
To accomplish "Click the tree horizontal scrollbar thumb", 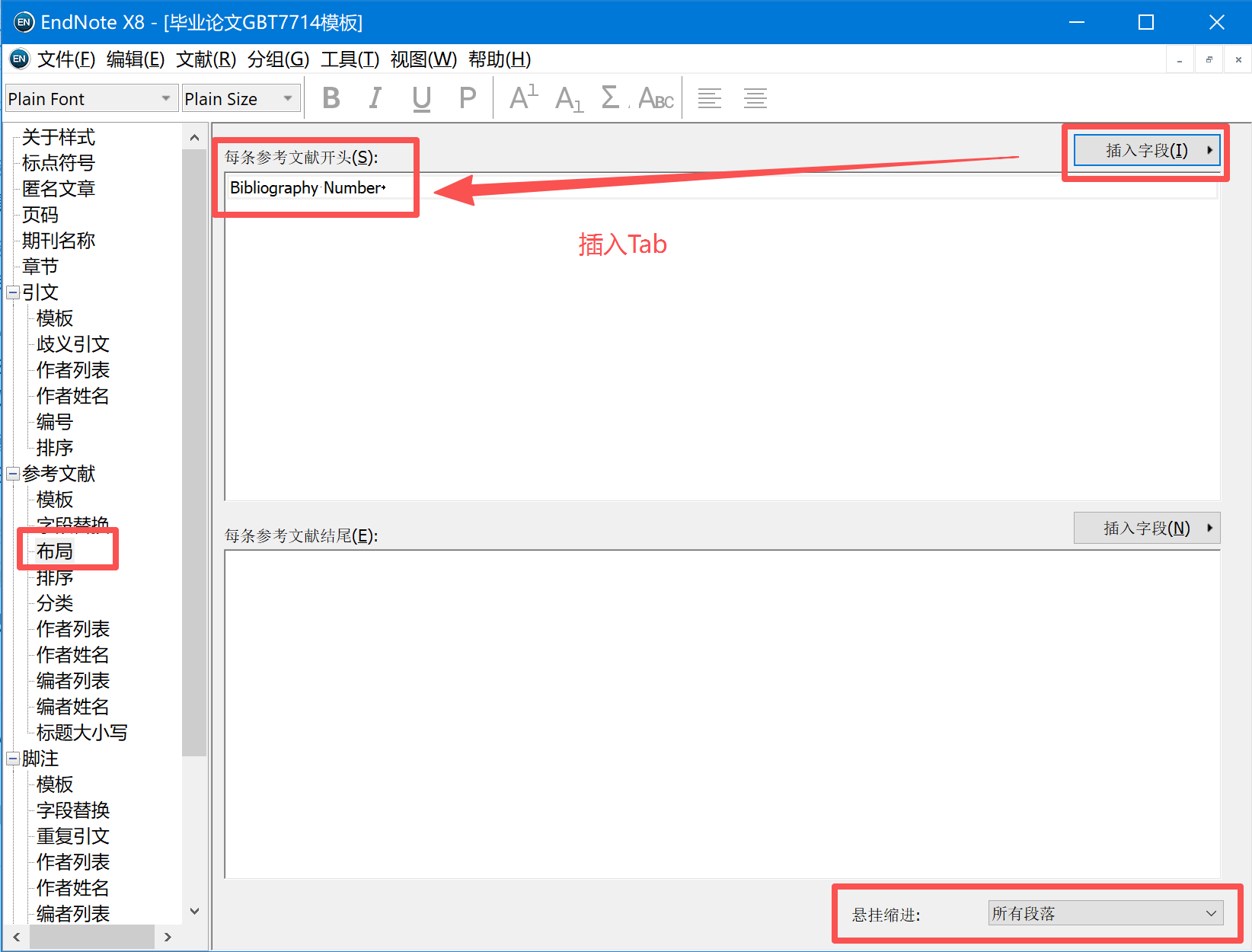I will [91, 937].
